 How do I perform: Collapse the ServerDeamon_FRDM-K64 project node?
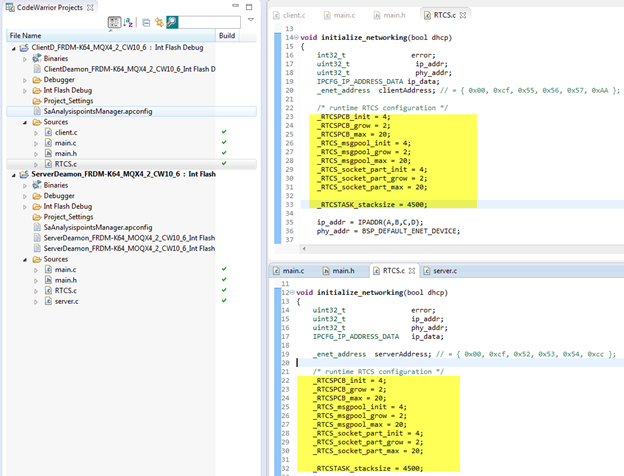pos(14,175)
